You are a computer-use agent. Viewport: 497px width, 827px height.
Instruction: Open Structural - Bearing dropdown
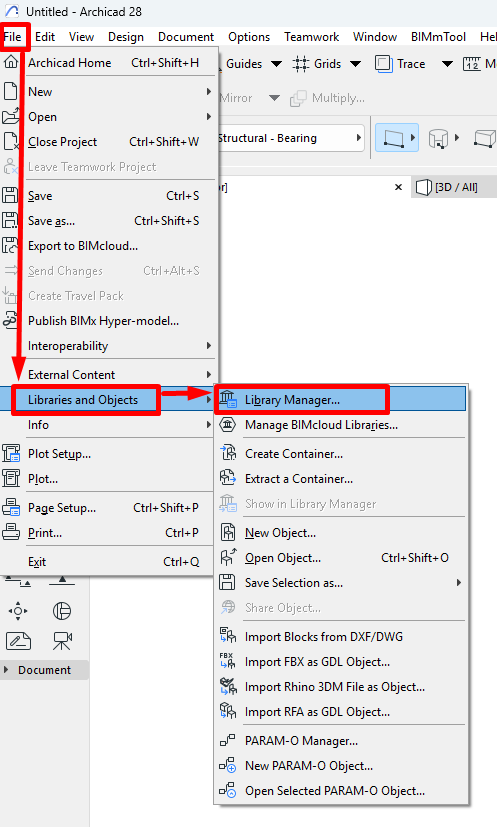[291, 138]
